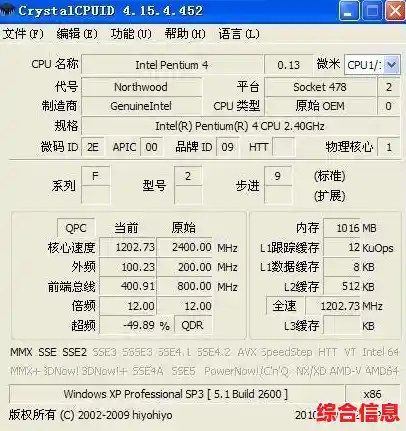This screenshot has height=431, width=406.
Task: Click the SSE2 feature label
Action: (x=74, y=352)
